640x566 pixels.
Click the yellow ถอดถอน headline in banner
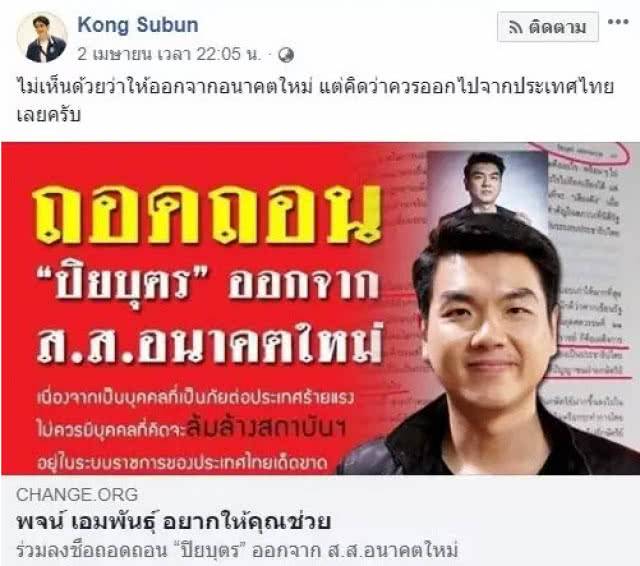(x=207, y=214)
